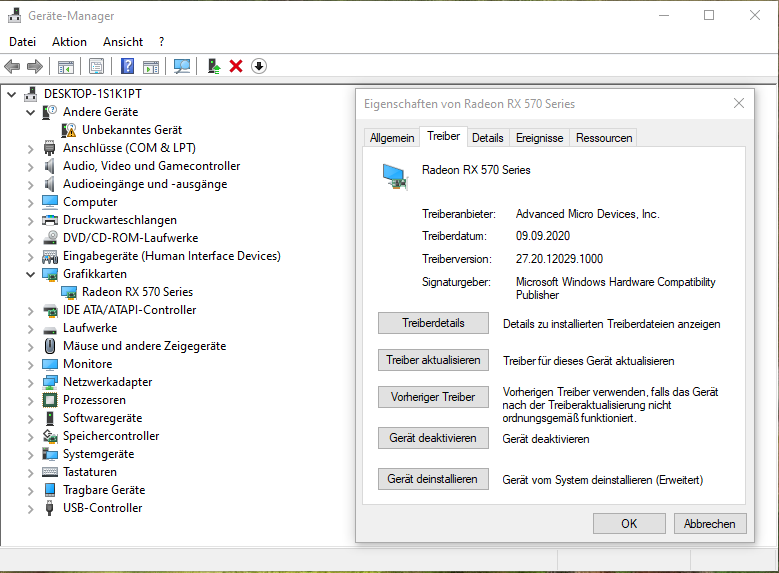
Task: Click driver version 27.20.12029.1000 text
Action: click(x=559, y=259)
